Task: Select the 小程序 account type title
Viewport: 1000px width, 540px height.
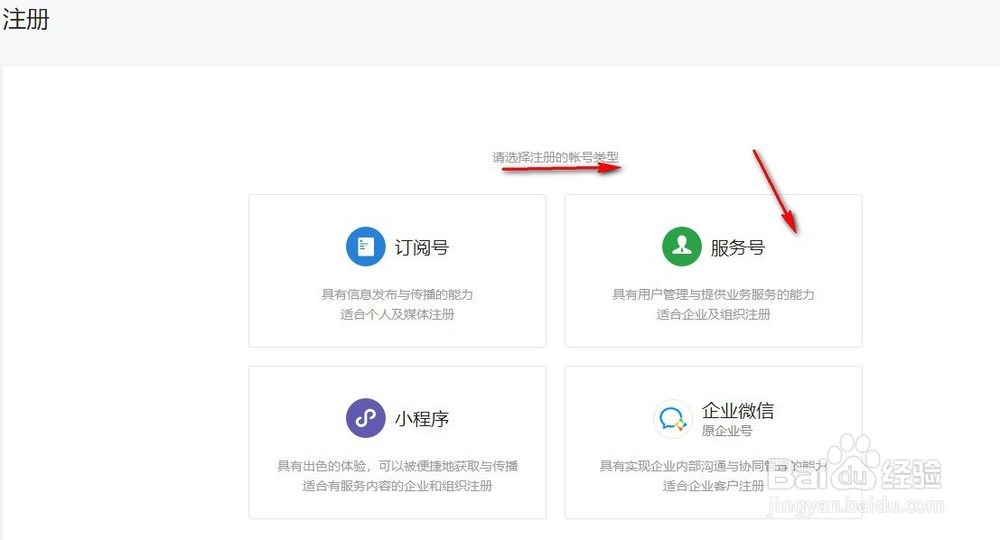Action: 422,419
